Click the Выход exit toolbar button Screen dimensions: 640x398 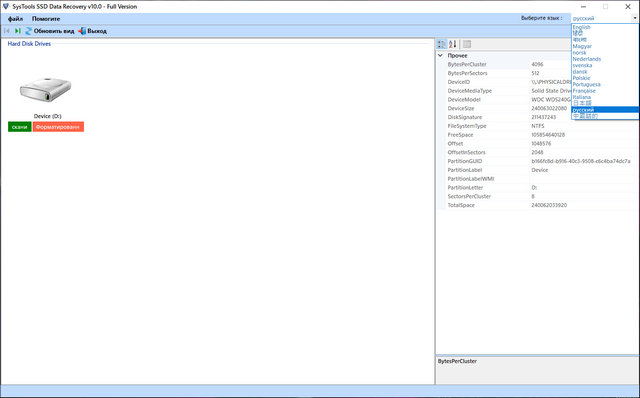pos(93,31)
